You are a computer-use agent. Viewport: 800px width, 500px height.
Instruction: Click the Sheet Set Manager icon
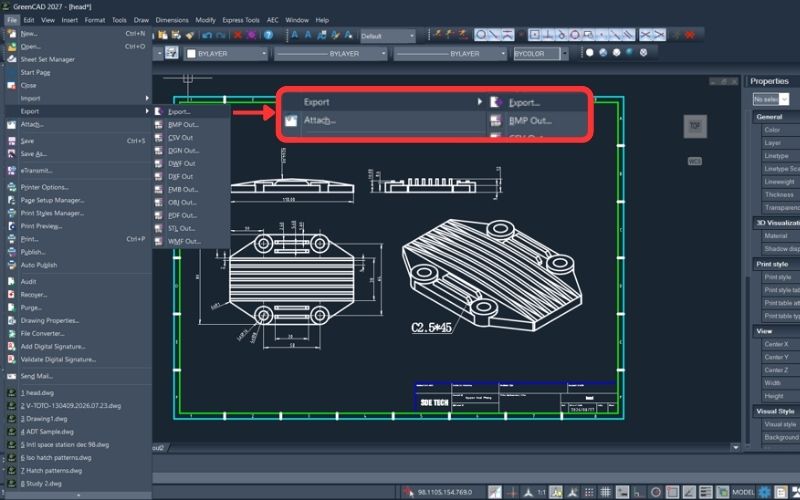[11, 59]
